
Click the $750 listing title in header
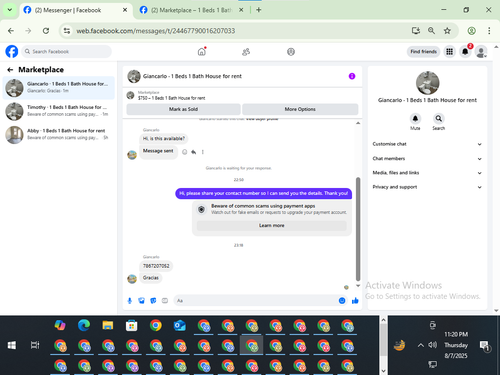coord(172,98)
